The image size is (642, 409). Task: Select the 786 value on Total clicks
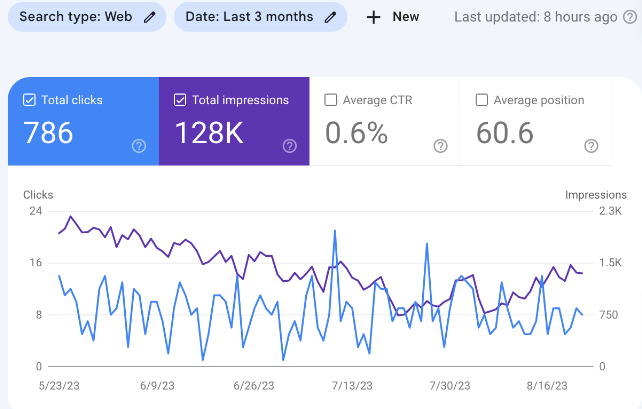[x=48, y=133]
